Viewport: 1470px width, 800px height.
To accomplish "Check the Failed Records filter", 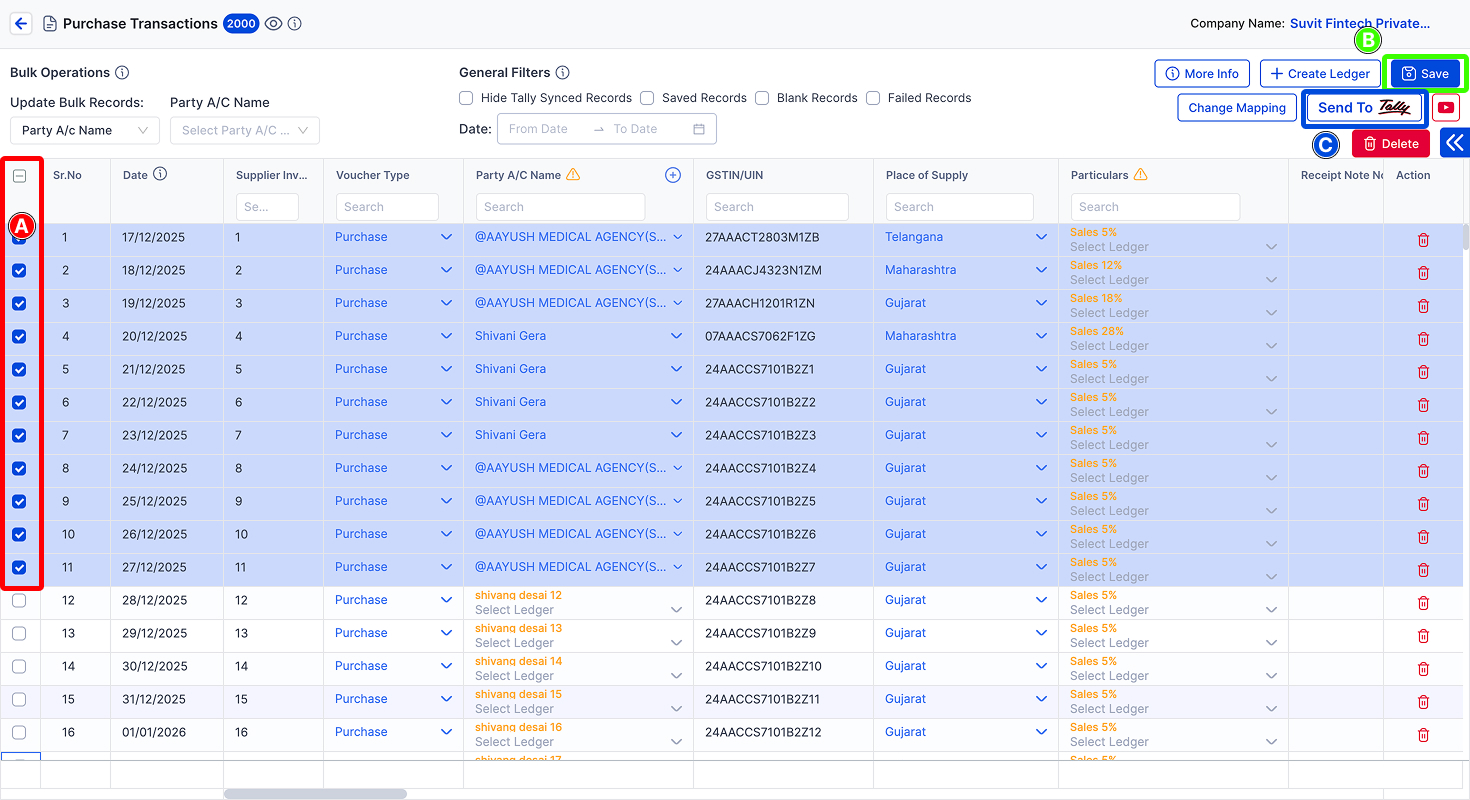I will [873, 98].
